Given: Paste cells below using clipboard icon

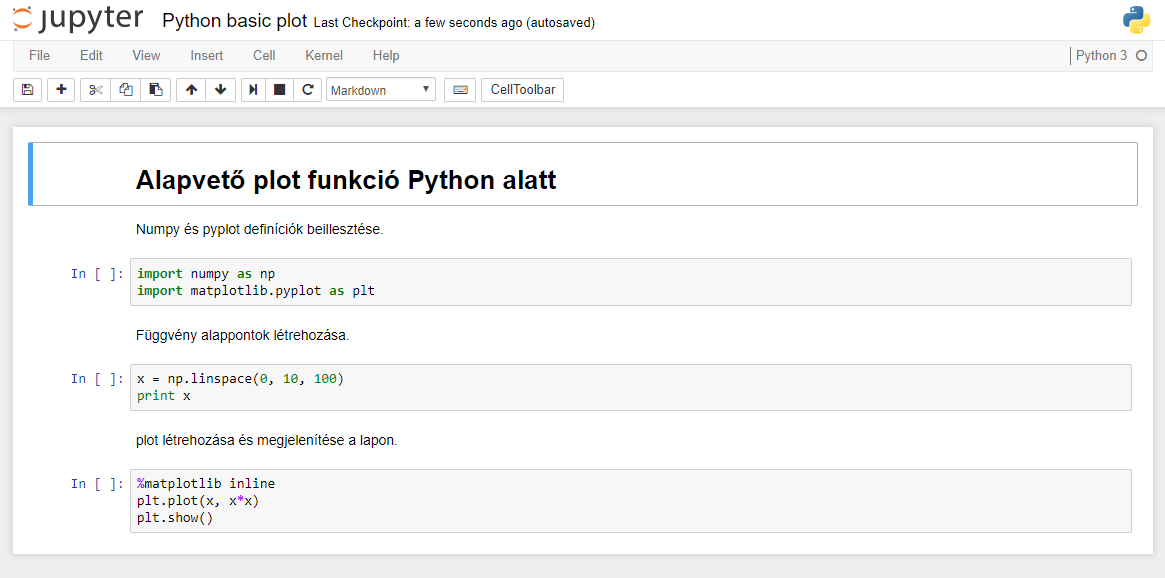Looking at the screenshot, I should tap(156, 90).
